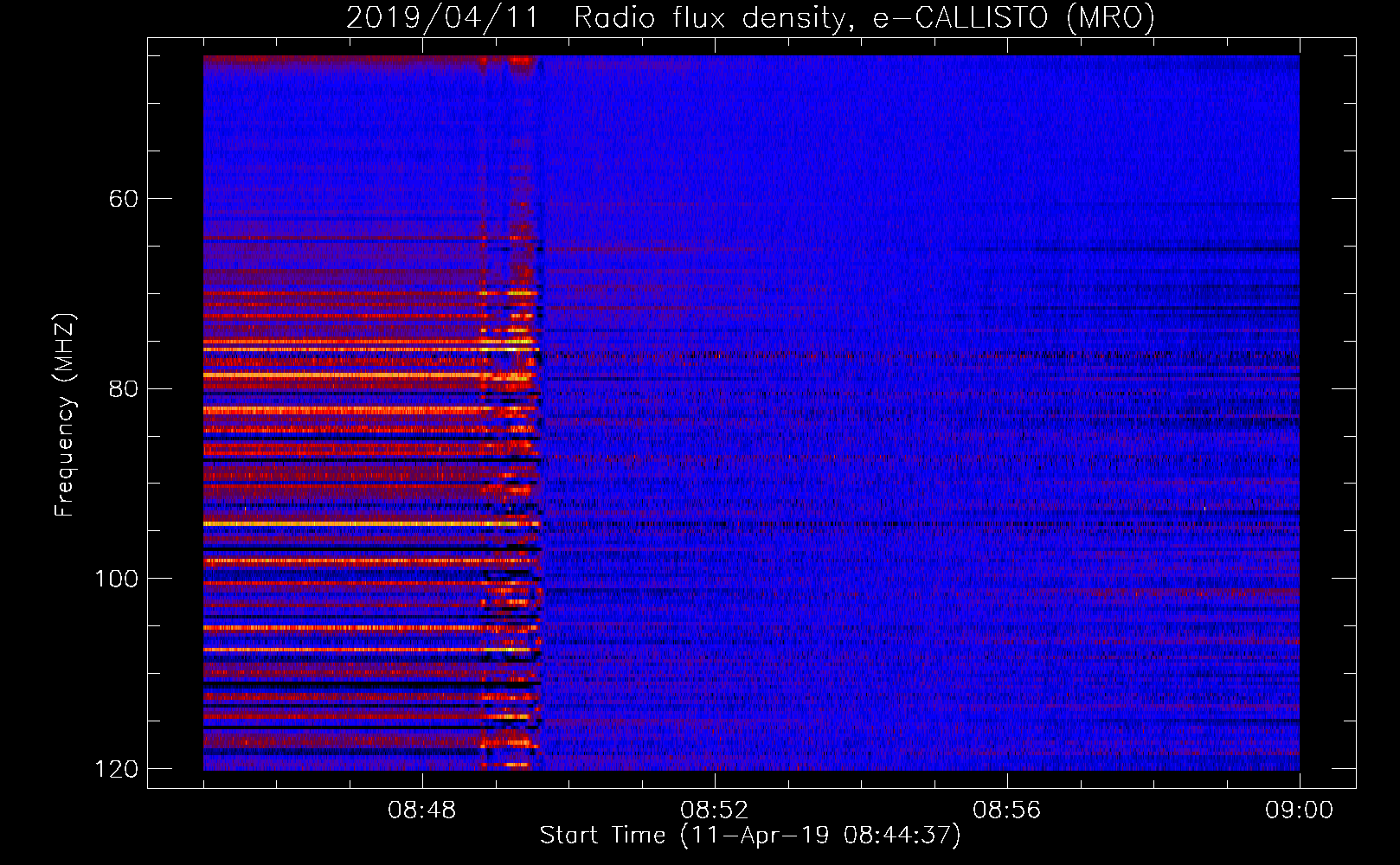Image resolution: width=1400 pixels, height=865 pixels.
Task: Click the 'Frequency (MHZ)' axis label
Action: click(x=65, y=414)
